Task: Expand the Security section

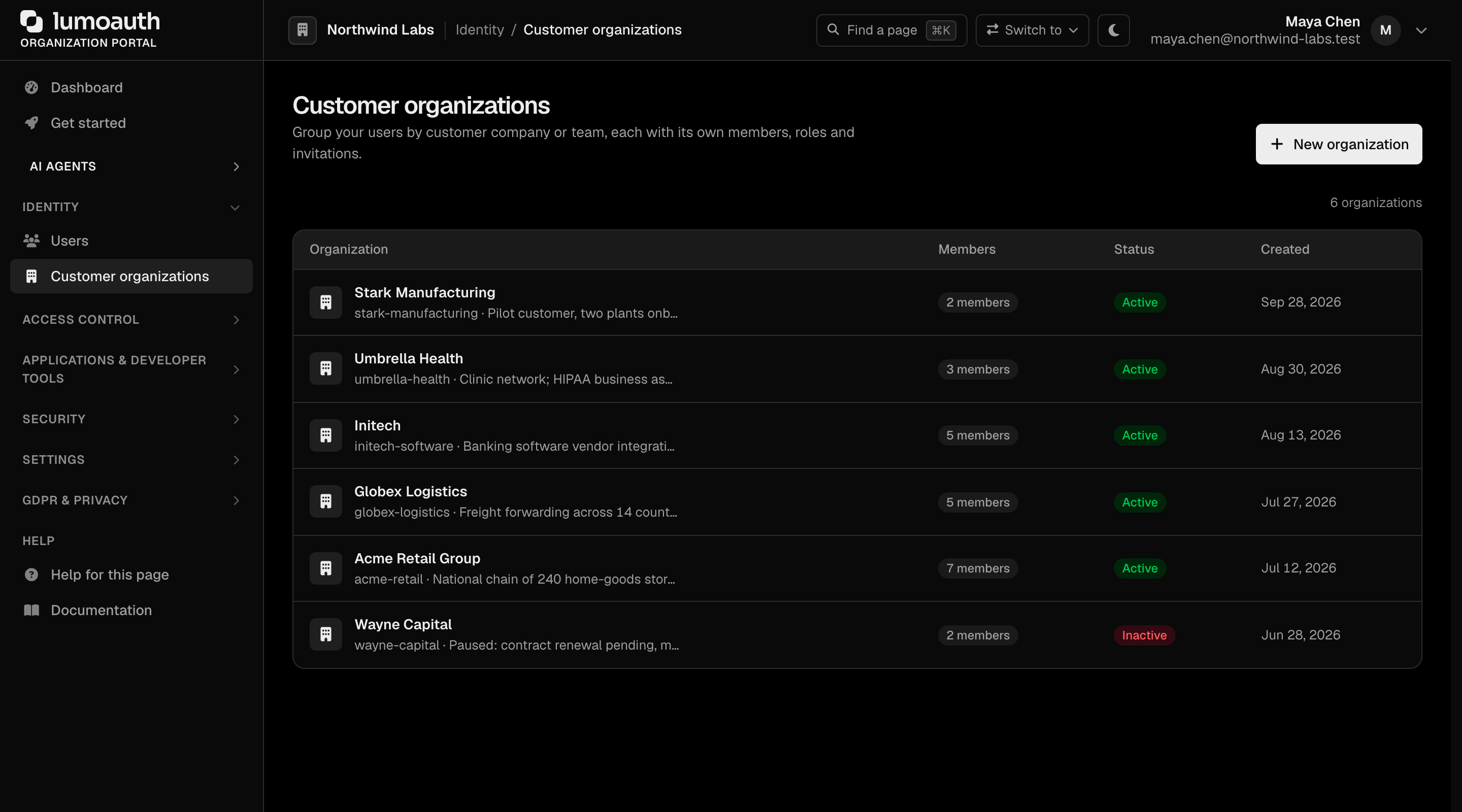Action: coord(131,419)
